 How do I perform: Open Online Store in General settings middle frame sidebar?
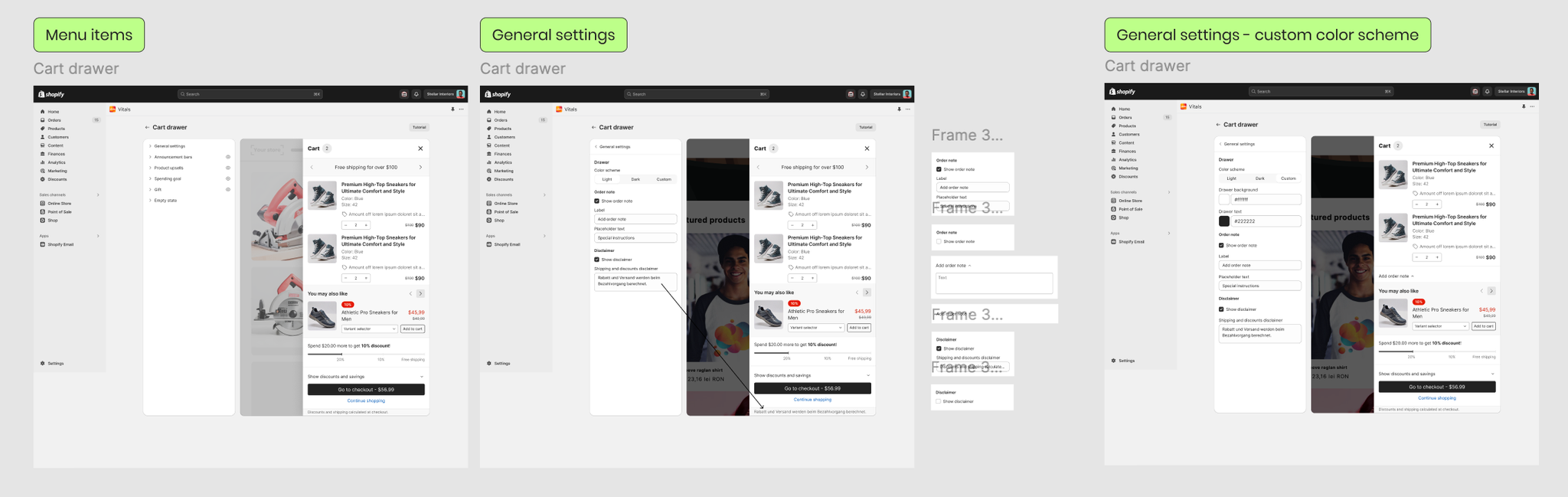point(505,204)
